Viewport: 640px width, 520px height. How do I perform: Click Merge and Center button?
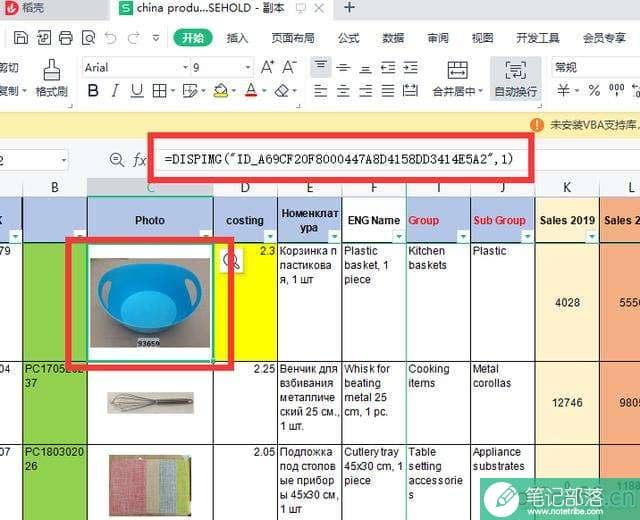coord(458,79)
